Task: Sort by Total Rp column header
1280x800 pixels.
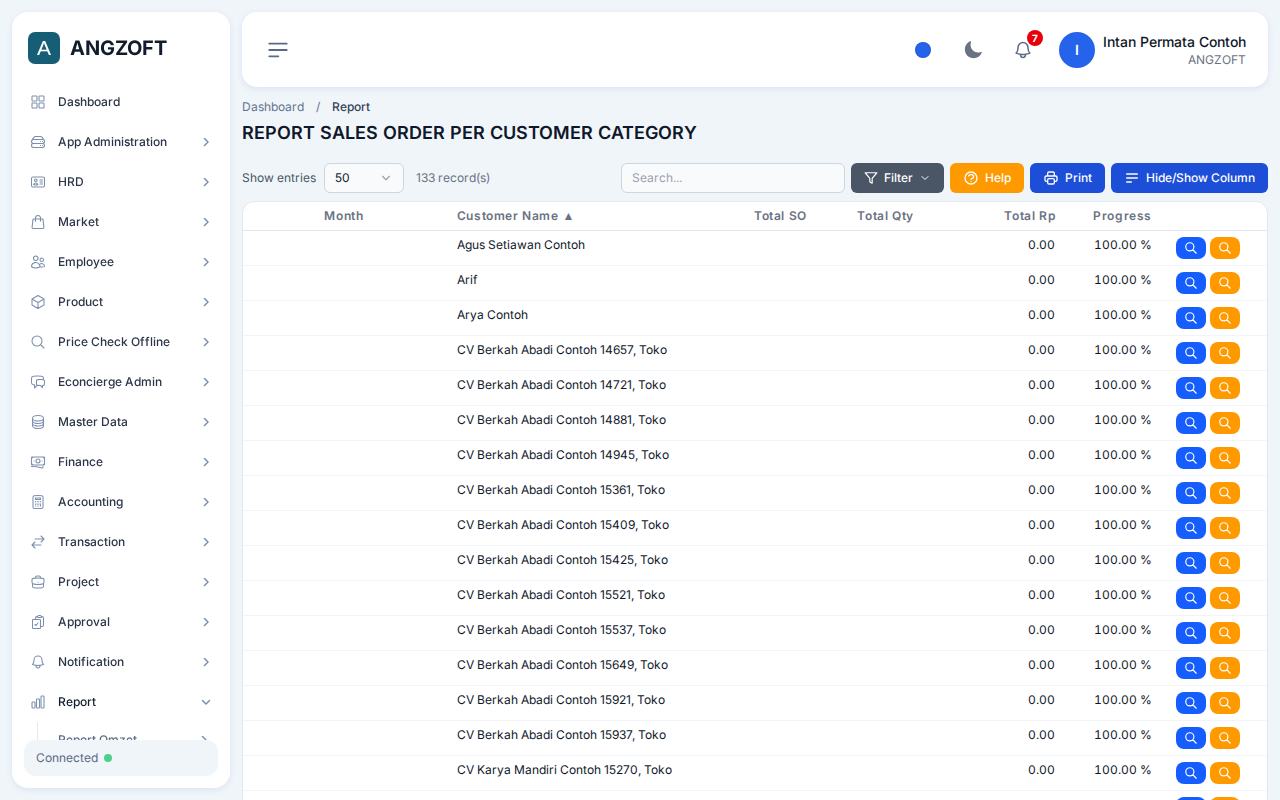Action: point(1030,216)
